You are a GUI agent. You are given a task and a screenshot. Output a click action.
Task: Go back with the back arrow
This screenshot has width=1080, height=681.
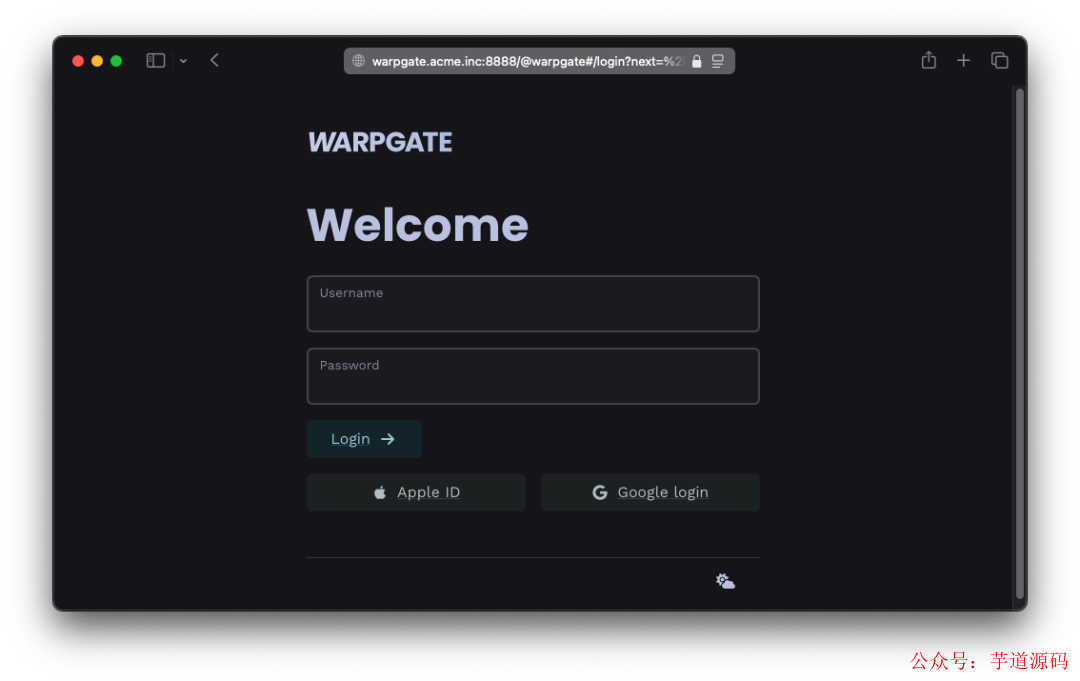(214, 61)
